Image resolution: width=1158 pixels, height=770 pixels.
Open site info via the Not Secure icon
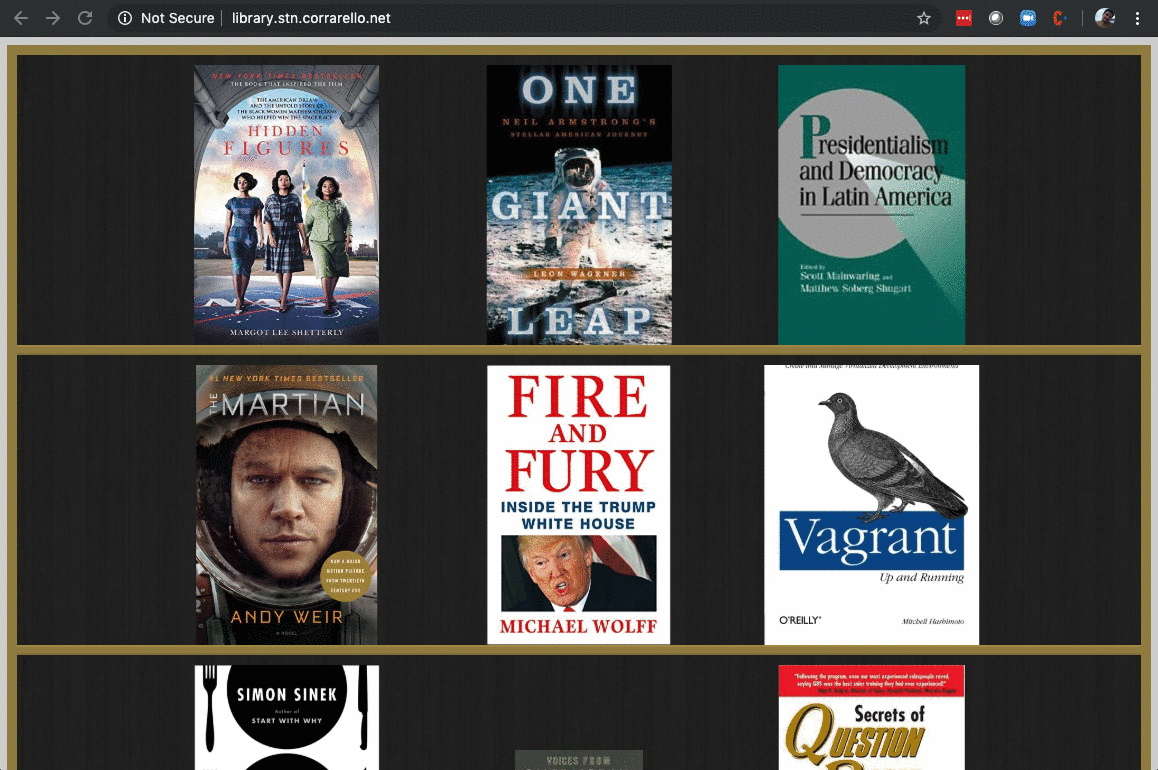(125, 18)
